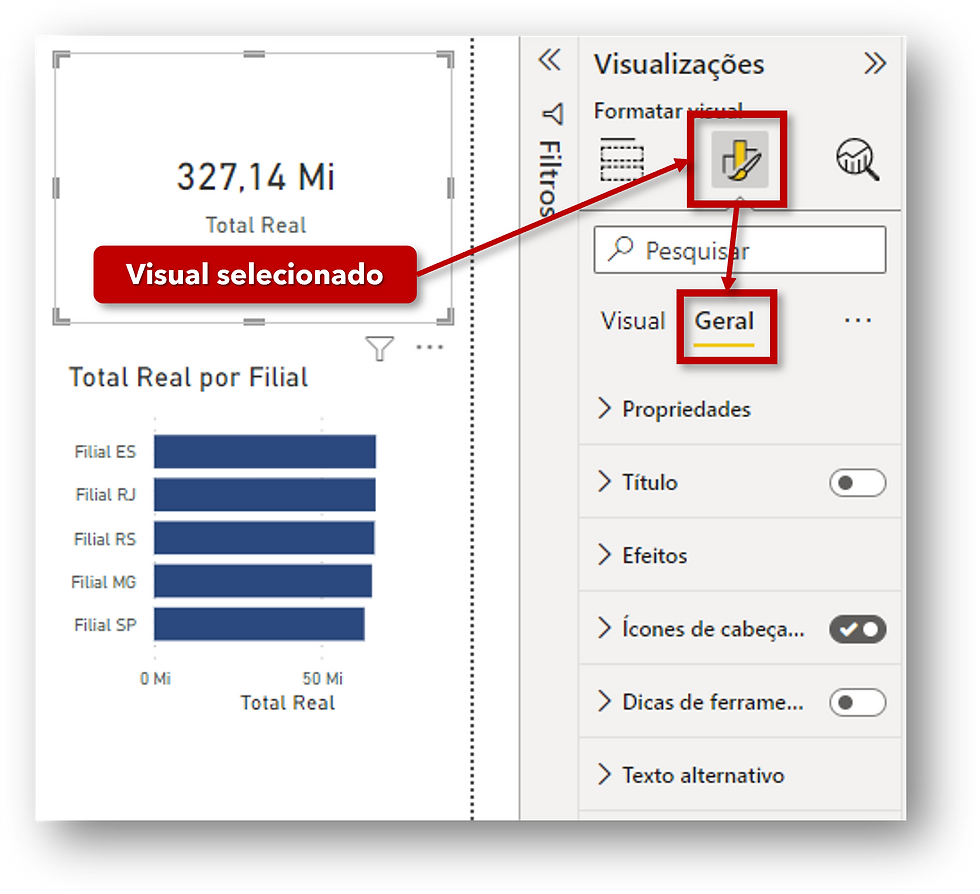Select the 327,14 Mi card value
The image size is (980, 894).
[256, 177]
